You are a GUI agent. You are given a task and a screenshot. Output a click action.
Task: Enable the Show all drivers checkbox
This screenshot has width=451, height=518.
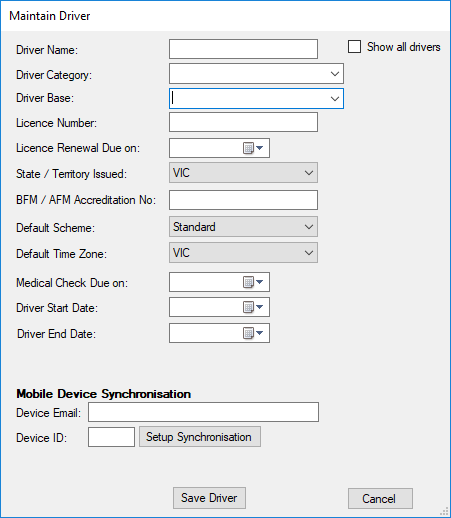tap(354, 47)
